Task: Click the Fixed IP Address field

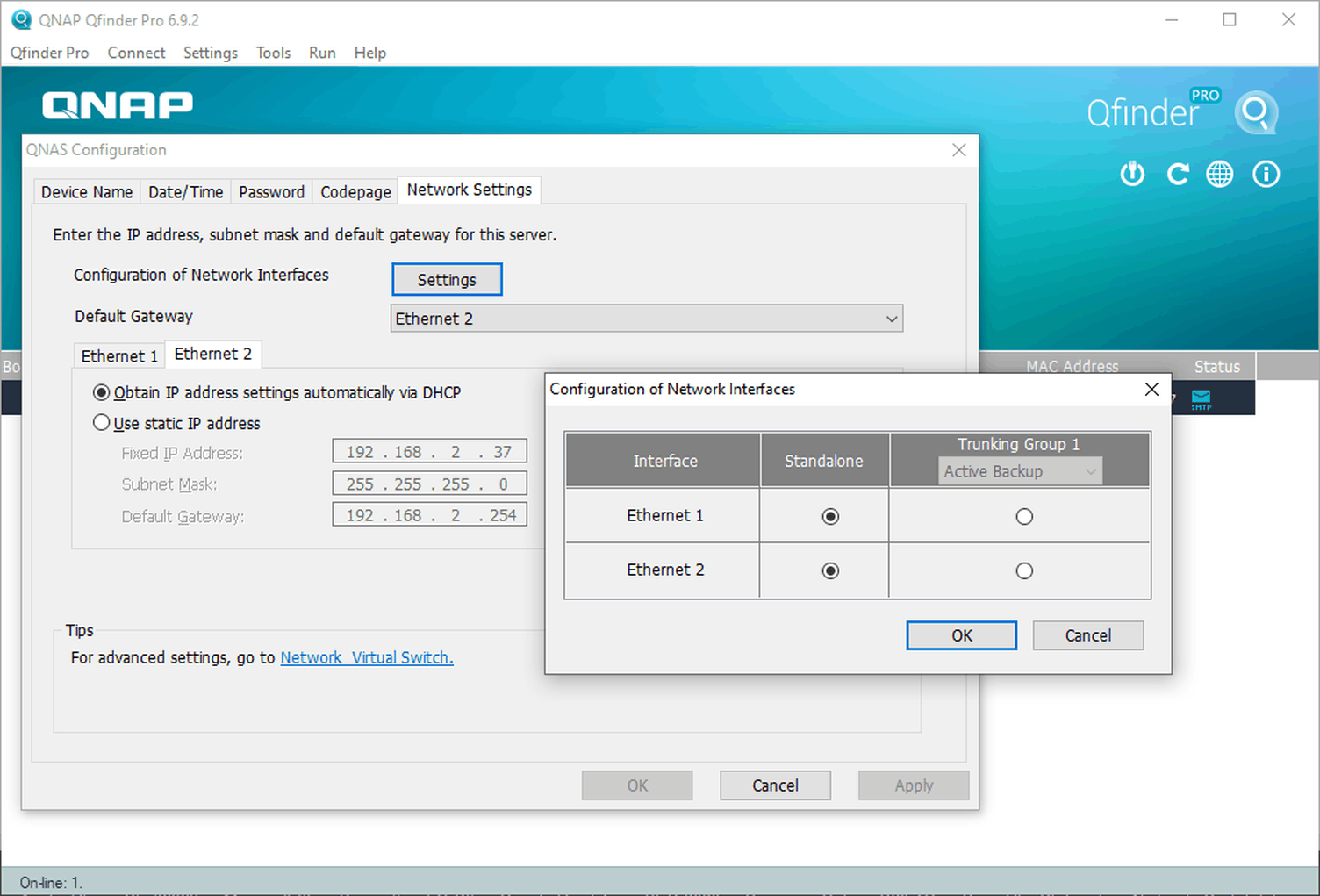Action: (430, 452)
